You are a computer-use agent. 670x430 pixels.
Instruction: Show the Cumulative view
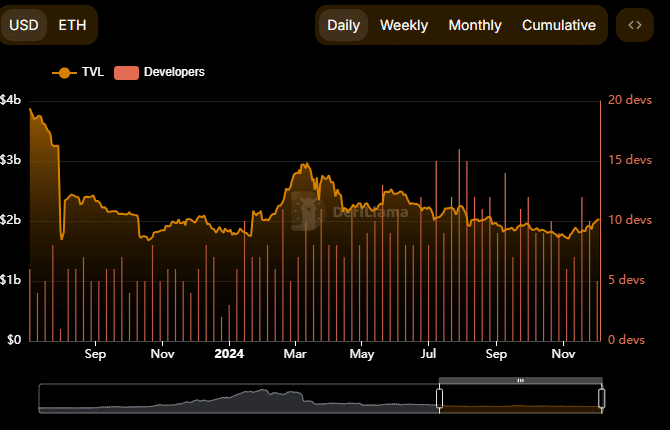pos(558,25)
